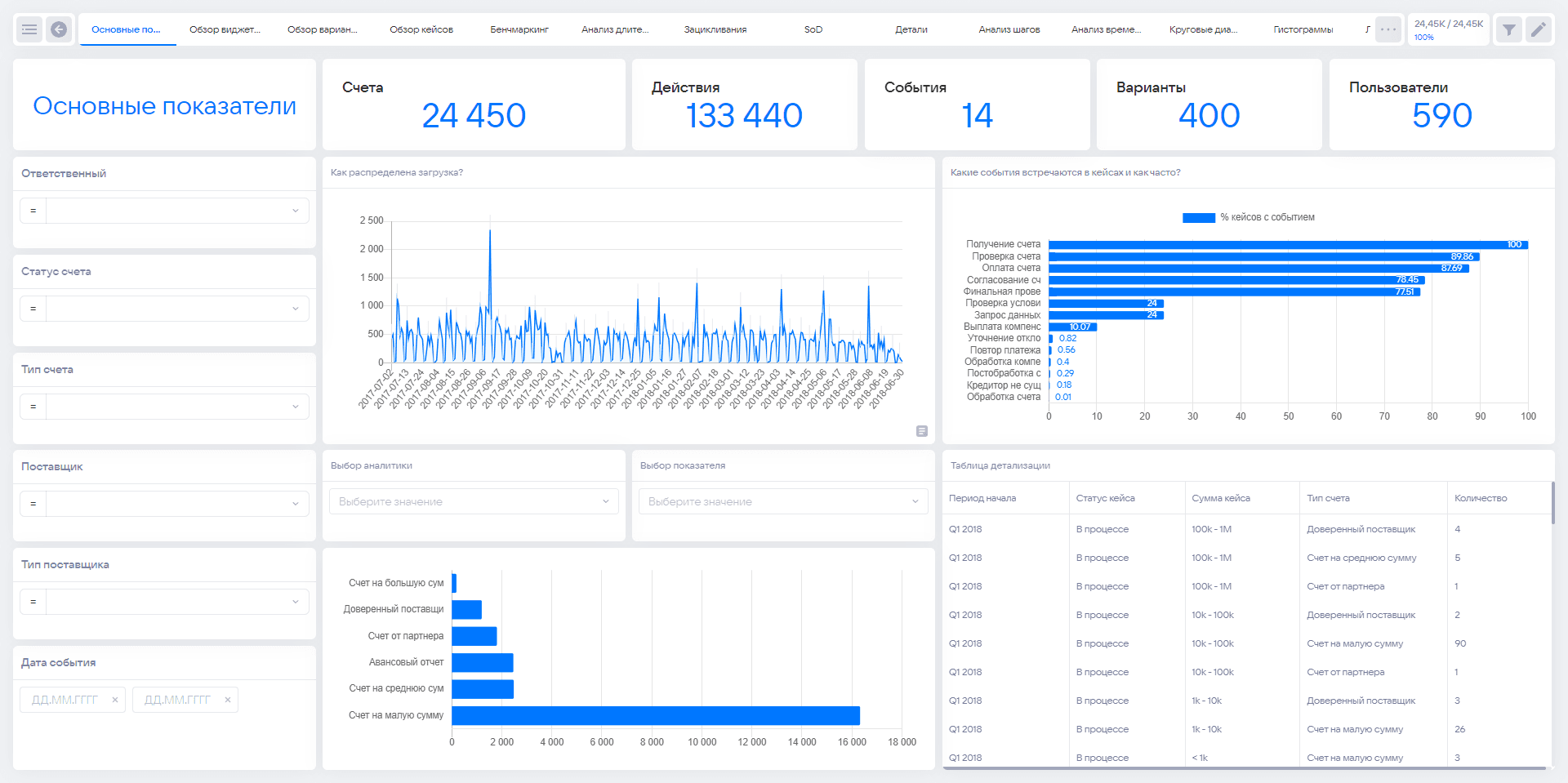Click the vertical scrollbar of the detail table
Screen dimensions: 1568x783
[1552, 503]
